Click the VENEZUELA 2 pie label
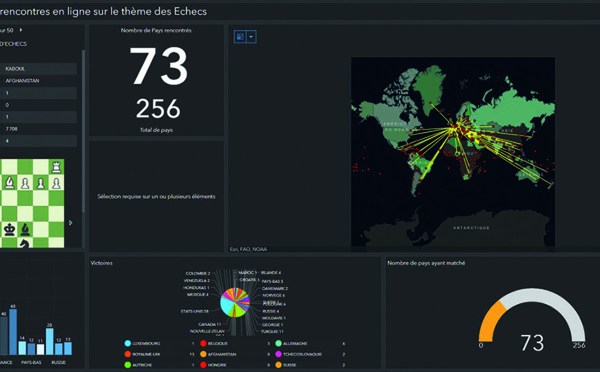This screenshot has height=372, width=600. coord(197,281)
